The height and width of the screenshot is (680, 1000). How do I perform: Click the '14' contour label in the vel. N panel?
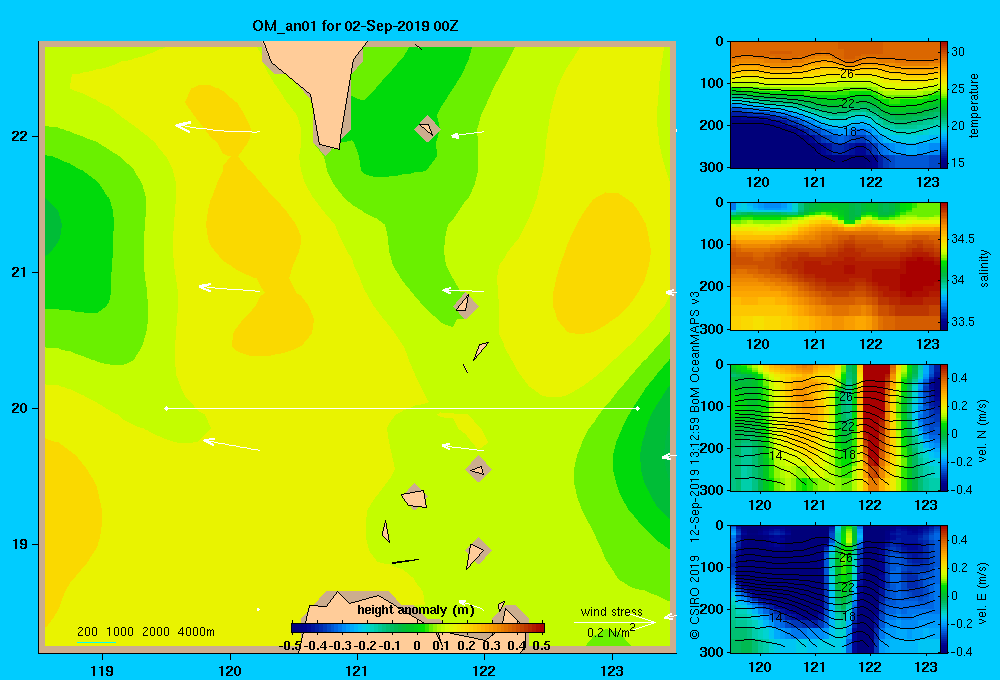775,455
